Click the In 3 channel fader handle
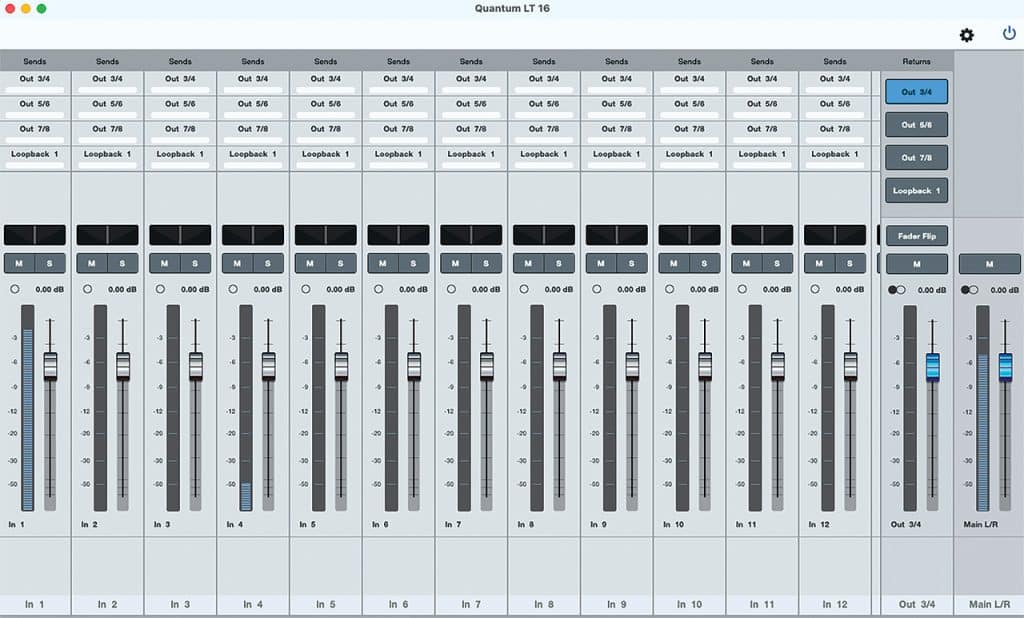Viewport: 1024px width, 618px height. 196,366
